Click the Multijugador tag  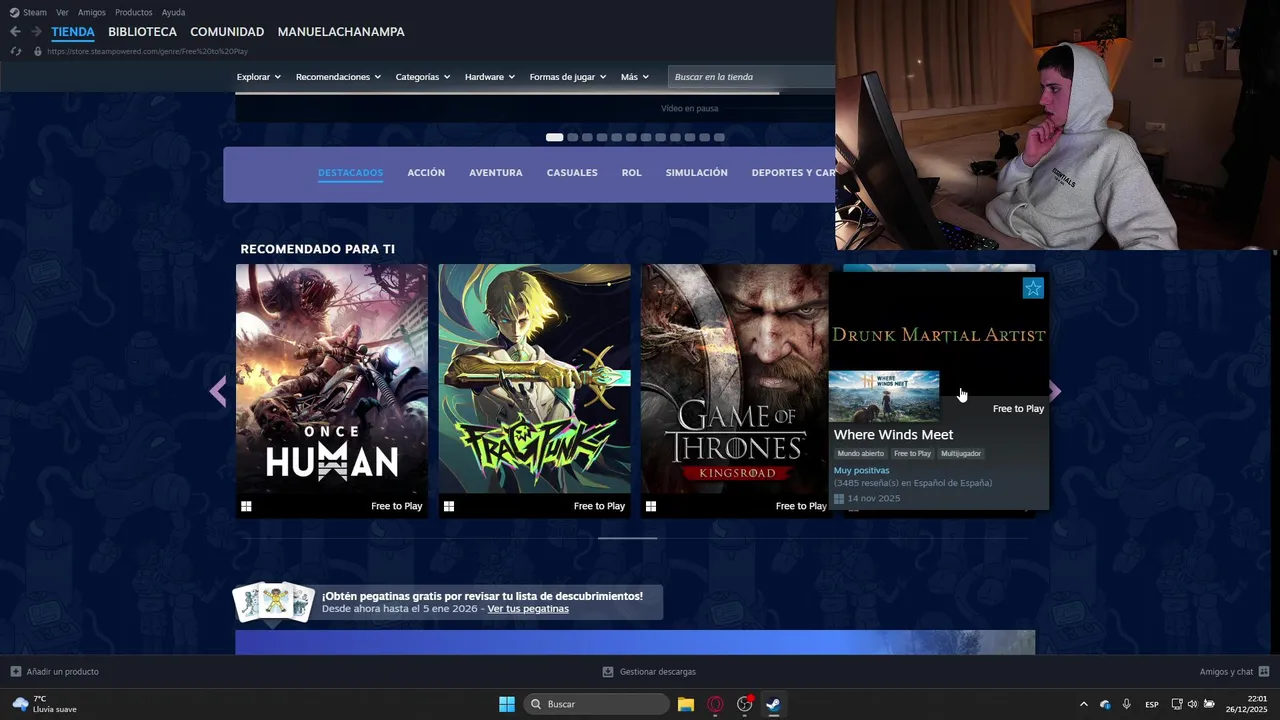[961, 454]
